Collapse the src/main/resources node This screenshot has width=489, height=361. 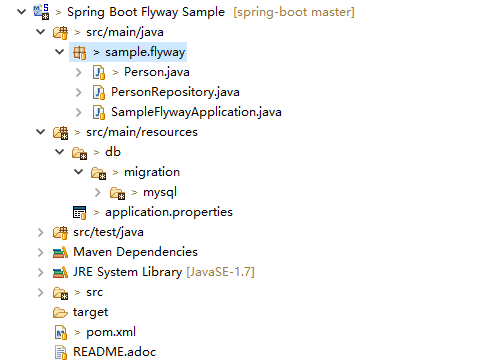[41, 132]
